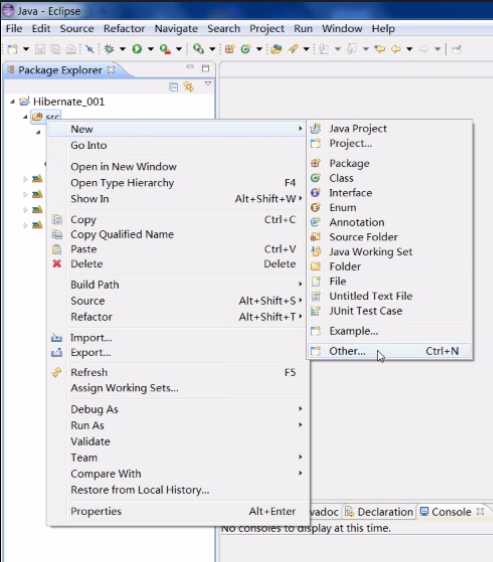The image size is (493, 562).
Task: Click the Interface icon in New submenu
Action: [x=316, y=192]
